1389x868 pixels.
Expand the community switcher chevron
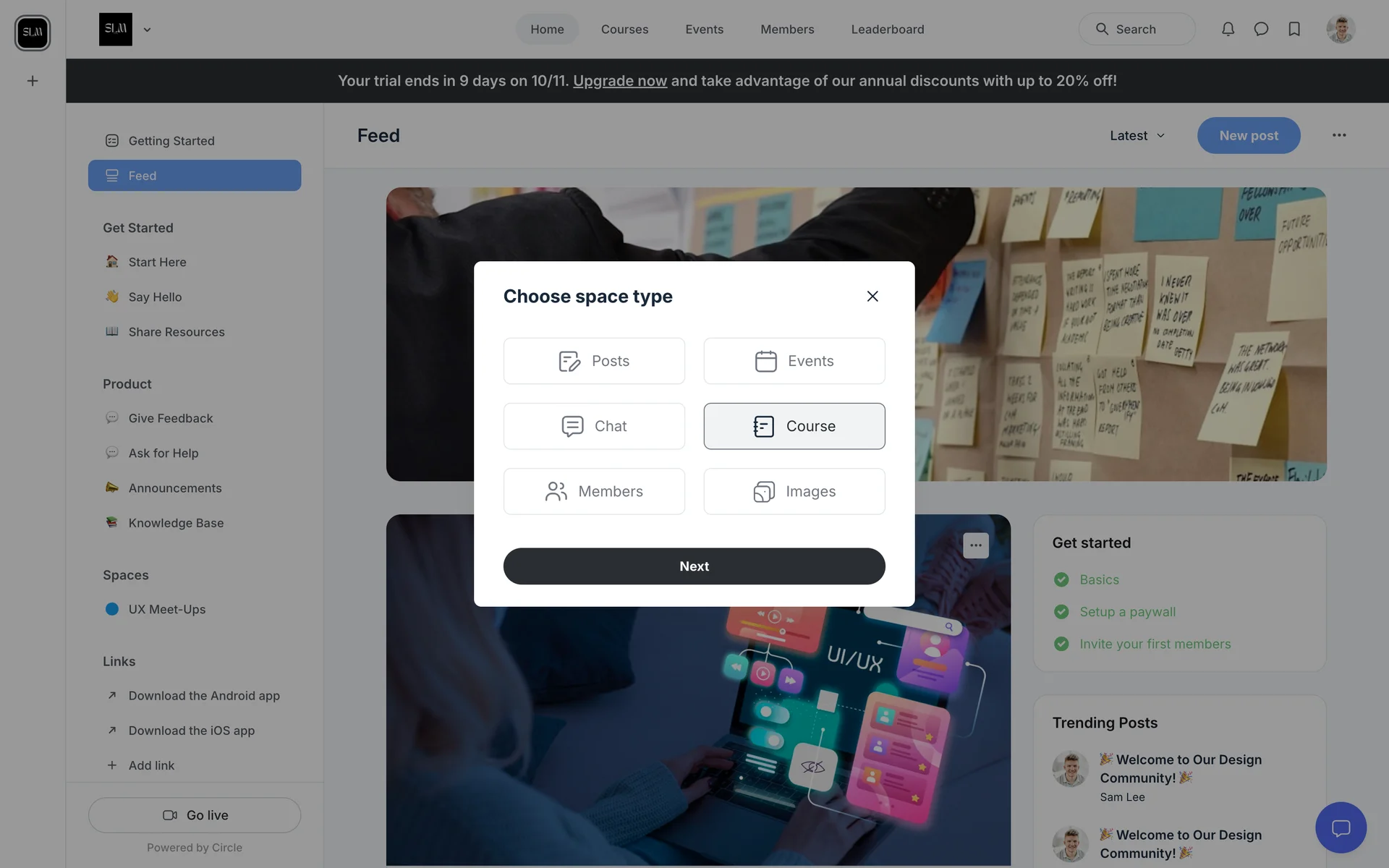tap(147, 30)
